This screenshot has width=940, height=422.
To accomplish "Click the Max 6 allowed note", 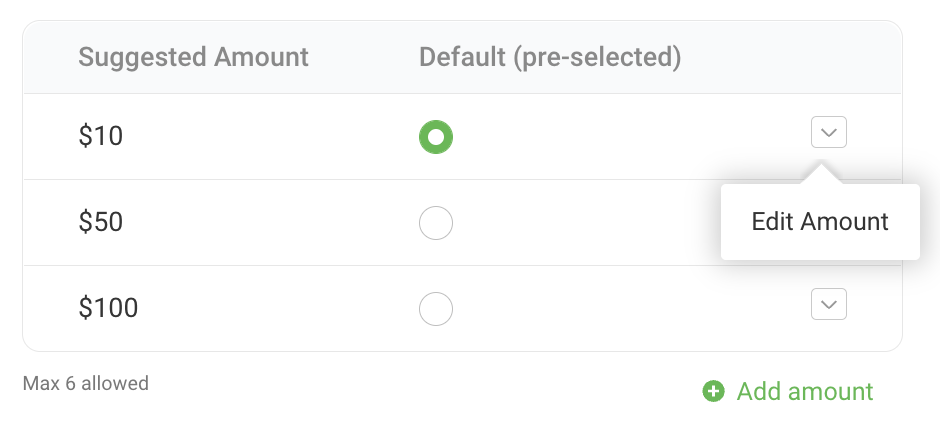I will point(86,383).
